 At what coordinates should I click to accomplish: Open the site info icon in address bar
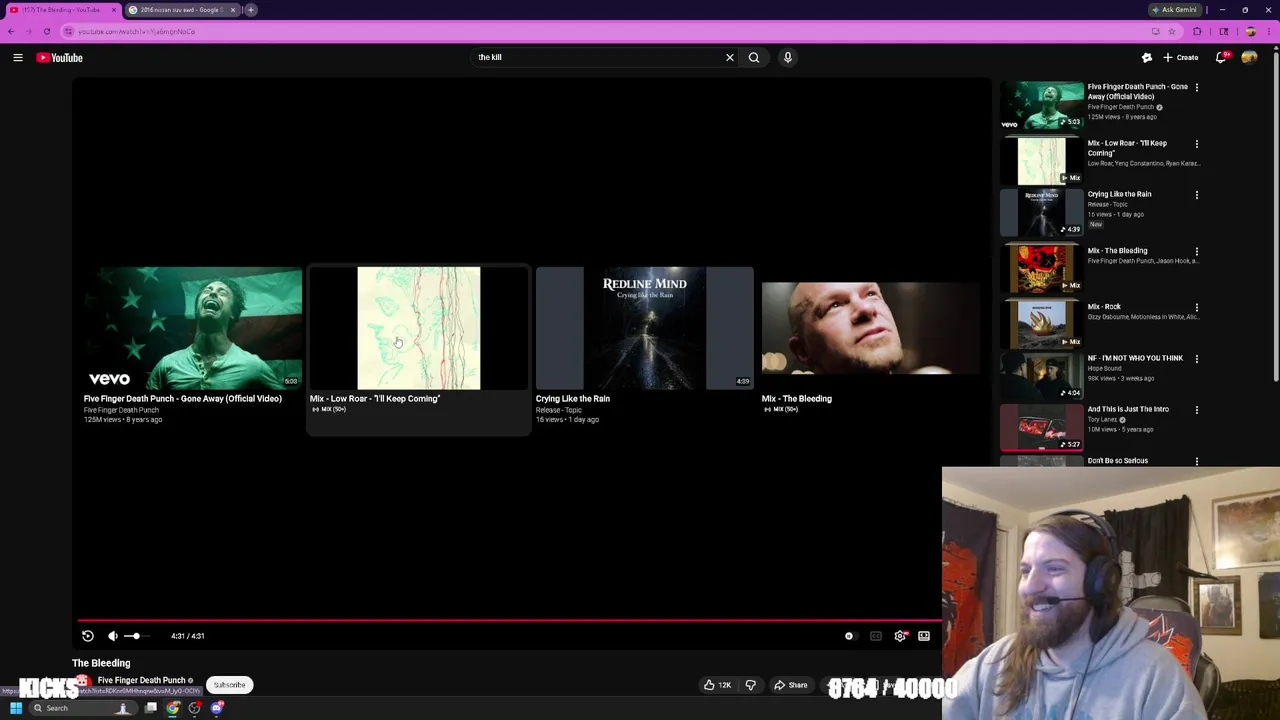[x=69, y=31]
